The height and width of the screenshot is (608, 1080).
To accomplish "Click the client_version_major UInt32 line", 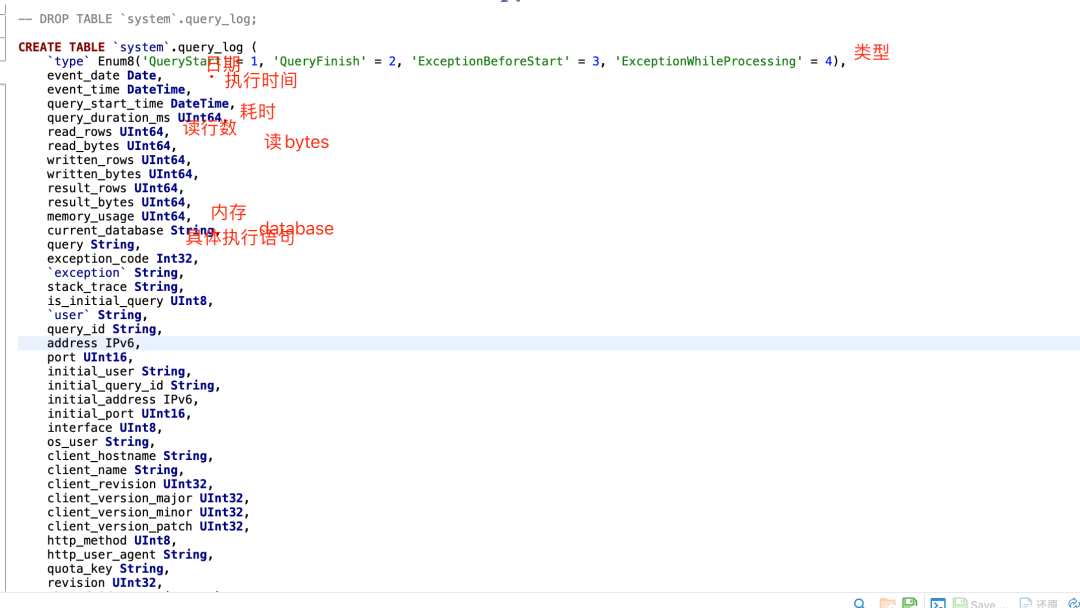I will pyautogui.click(x=148, y=499).
